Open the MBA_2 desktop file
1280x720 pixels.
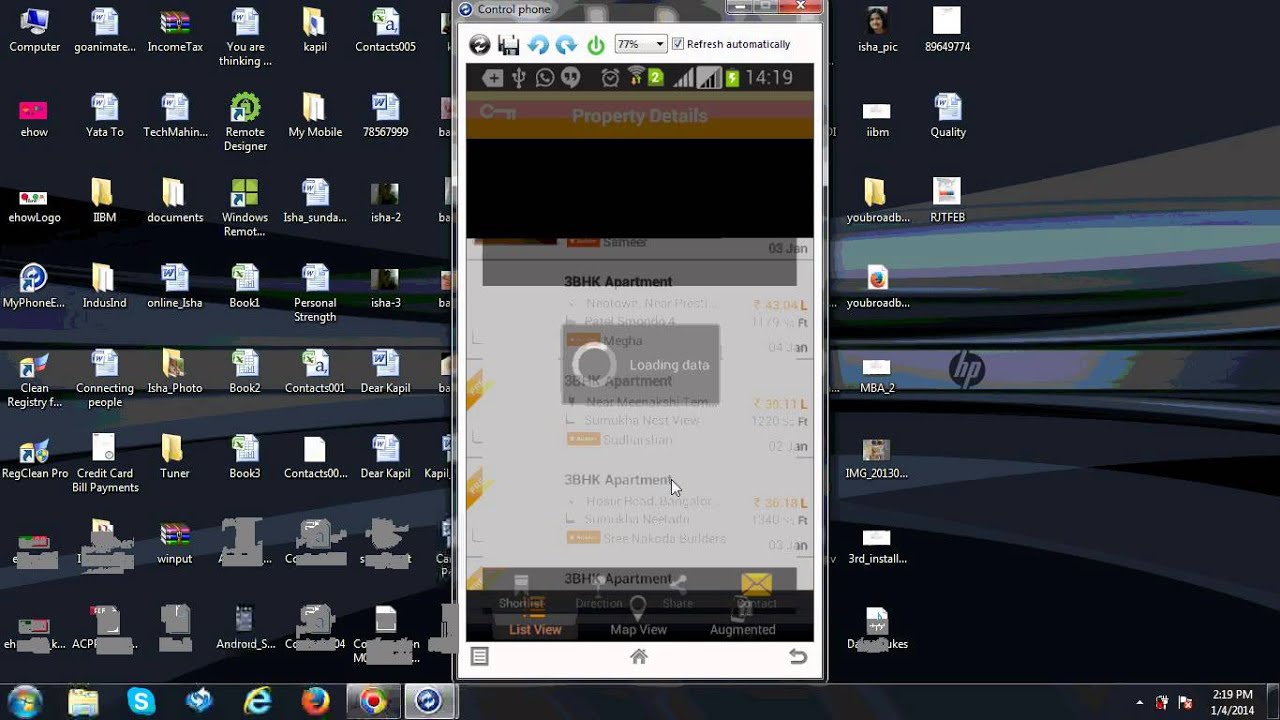click(877, 372)
